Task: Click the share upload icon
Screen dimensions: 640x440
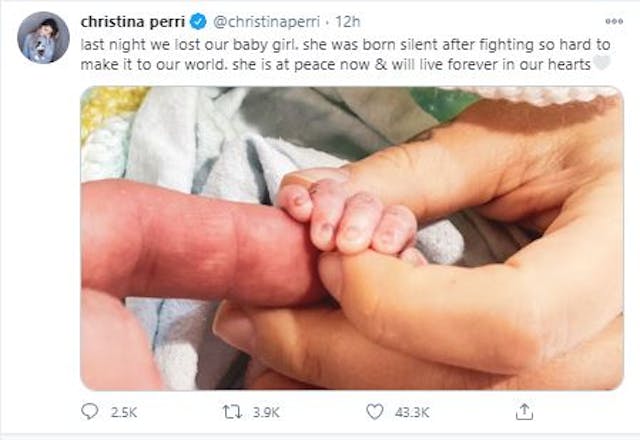Action: click(x=522, y=410)
